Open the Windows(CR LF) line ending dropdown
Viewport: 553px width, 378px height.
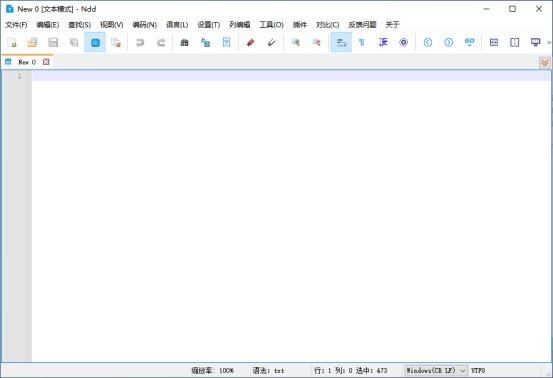(436, 371)
